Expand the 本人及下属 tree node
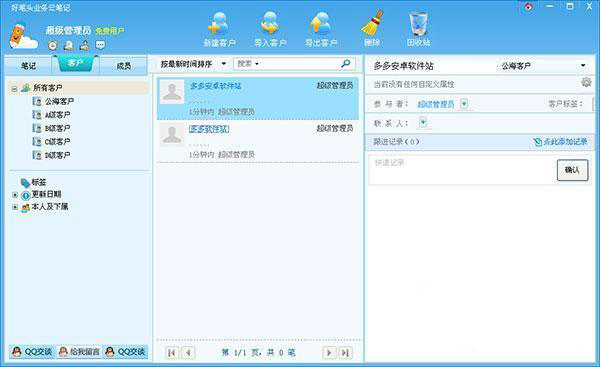 (15, 207)
